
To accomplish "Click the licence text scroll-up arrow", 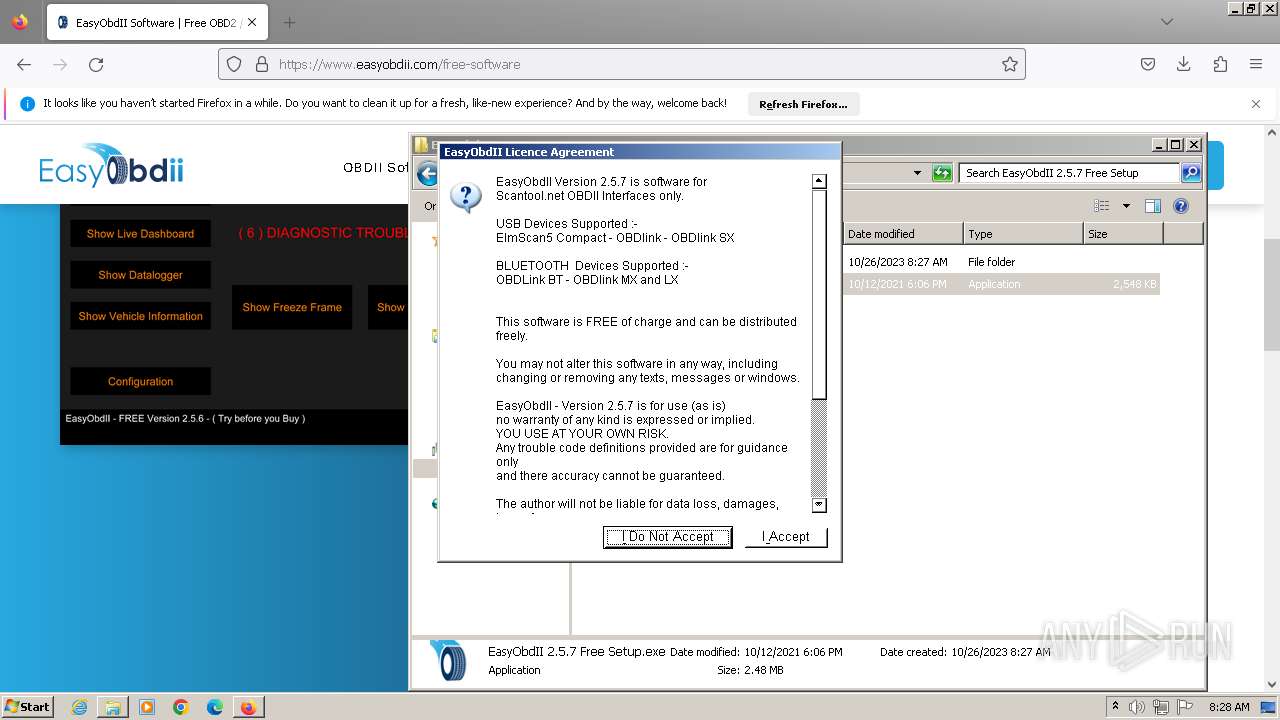I will click(819, 181).
